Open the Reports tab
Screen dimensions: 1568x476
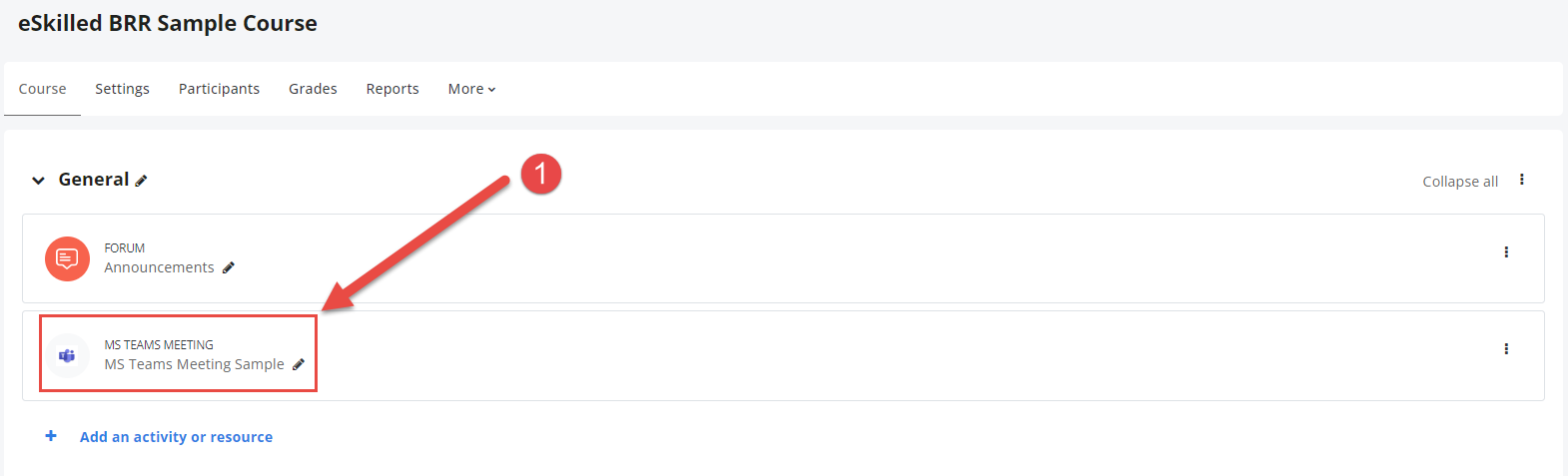pyautogui.click(x=392, y=89)
